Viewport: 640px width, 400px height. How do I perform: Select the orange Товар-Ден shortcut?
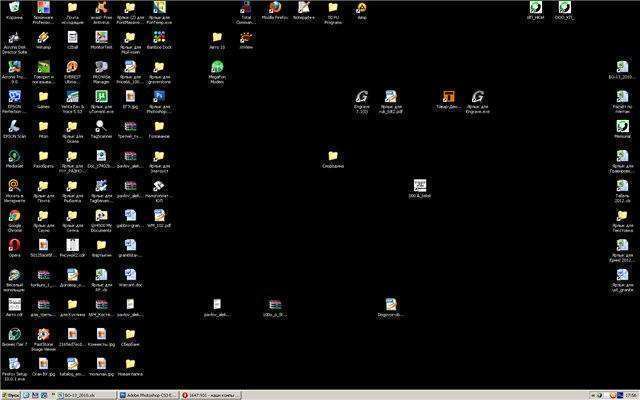[x=449, y=100]
